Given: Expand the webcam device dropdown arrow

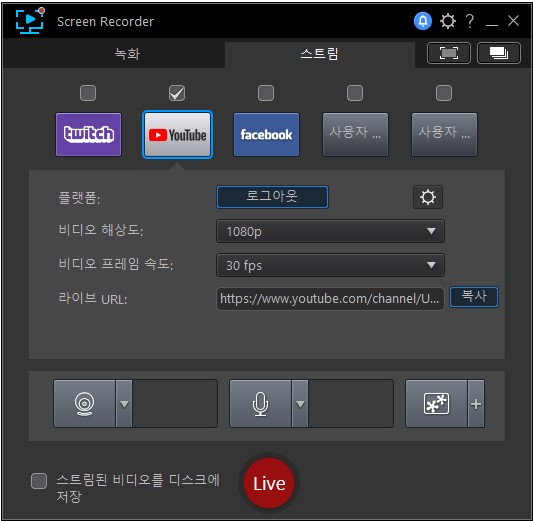Looking at the screenshot, I should pyautogui.click(x=124, y=403).
